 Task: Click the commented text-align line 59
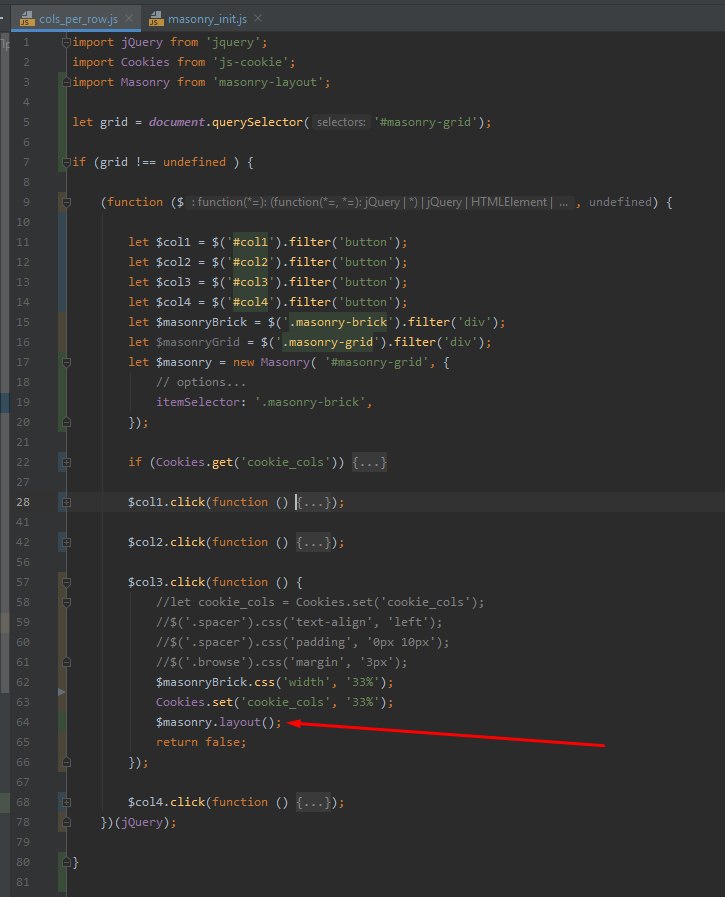click(299, 622)
